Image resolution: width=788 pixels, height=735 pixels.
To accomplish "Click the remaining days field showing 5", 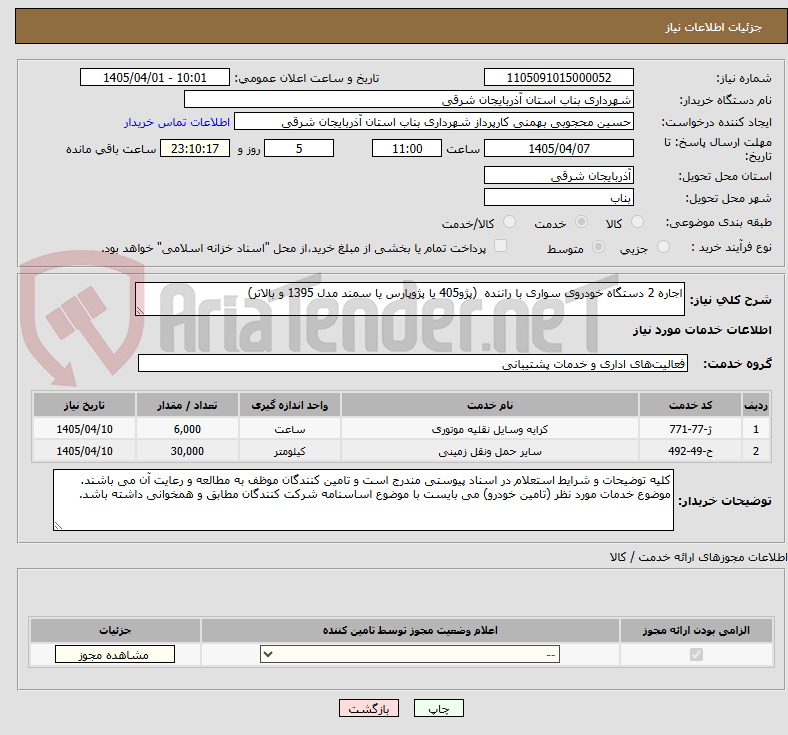I will tap(299, 149).
